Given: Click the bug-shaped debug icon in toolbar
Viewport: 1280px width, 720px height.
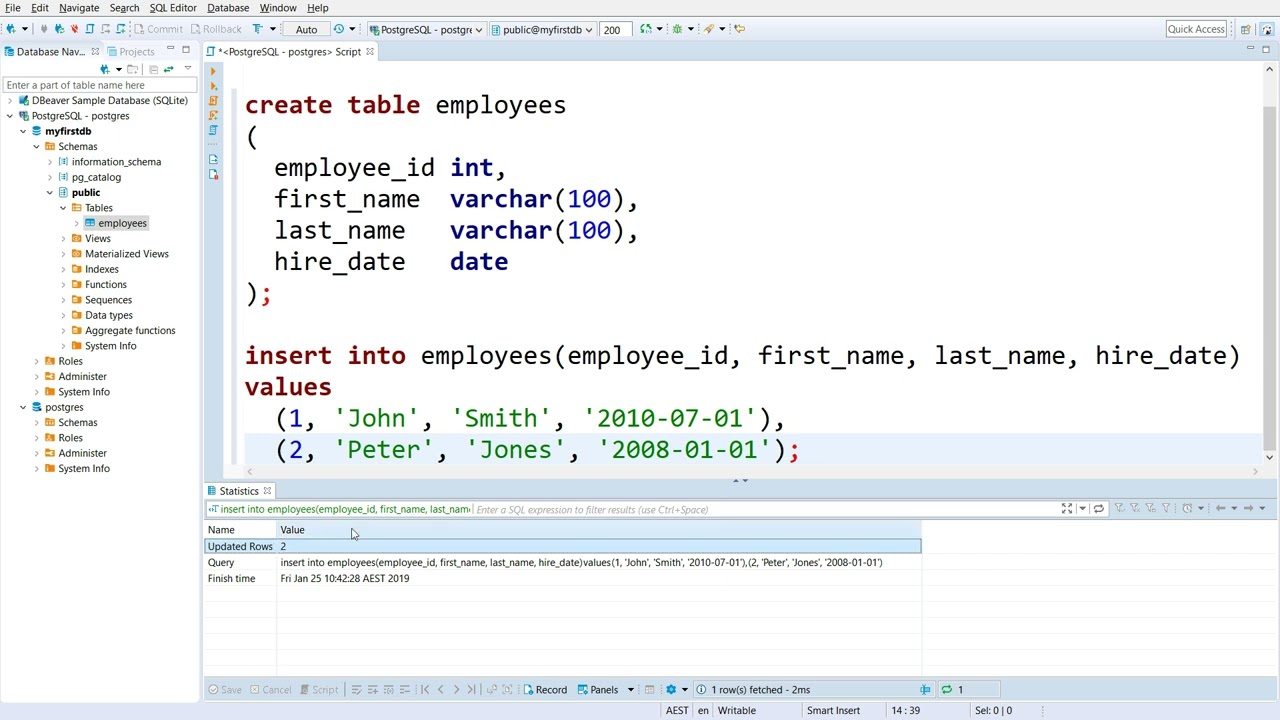Looking at the screenshot, I should pyautogui.click(x=677, y=29).
